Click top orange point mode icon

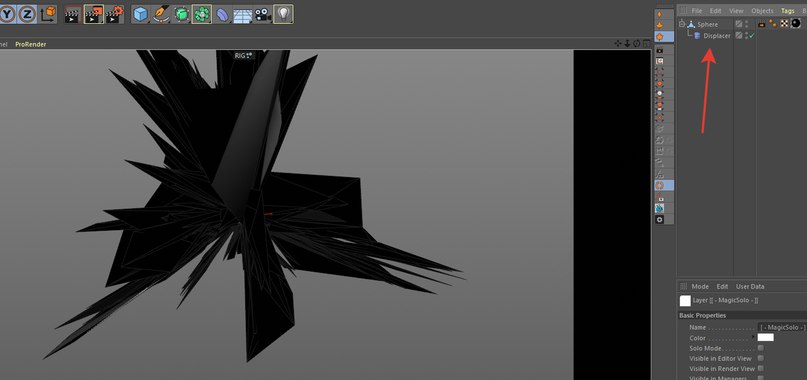pyautogui.click(x=659, y=14)
